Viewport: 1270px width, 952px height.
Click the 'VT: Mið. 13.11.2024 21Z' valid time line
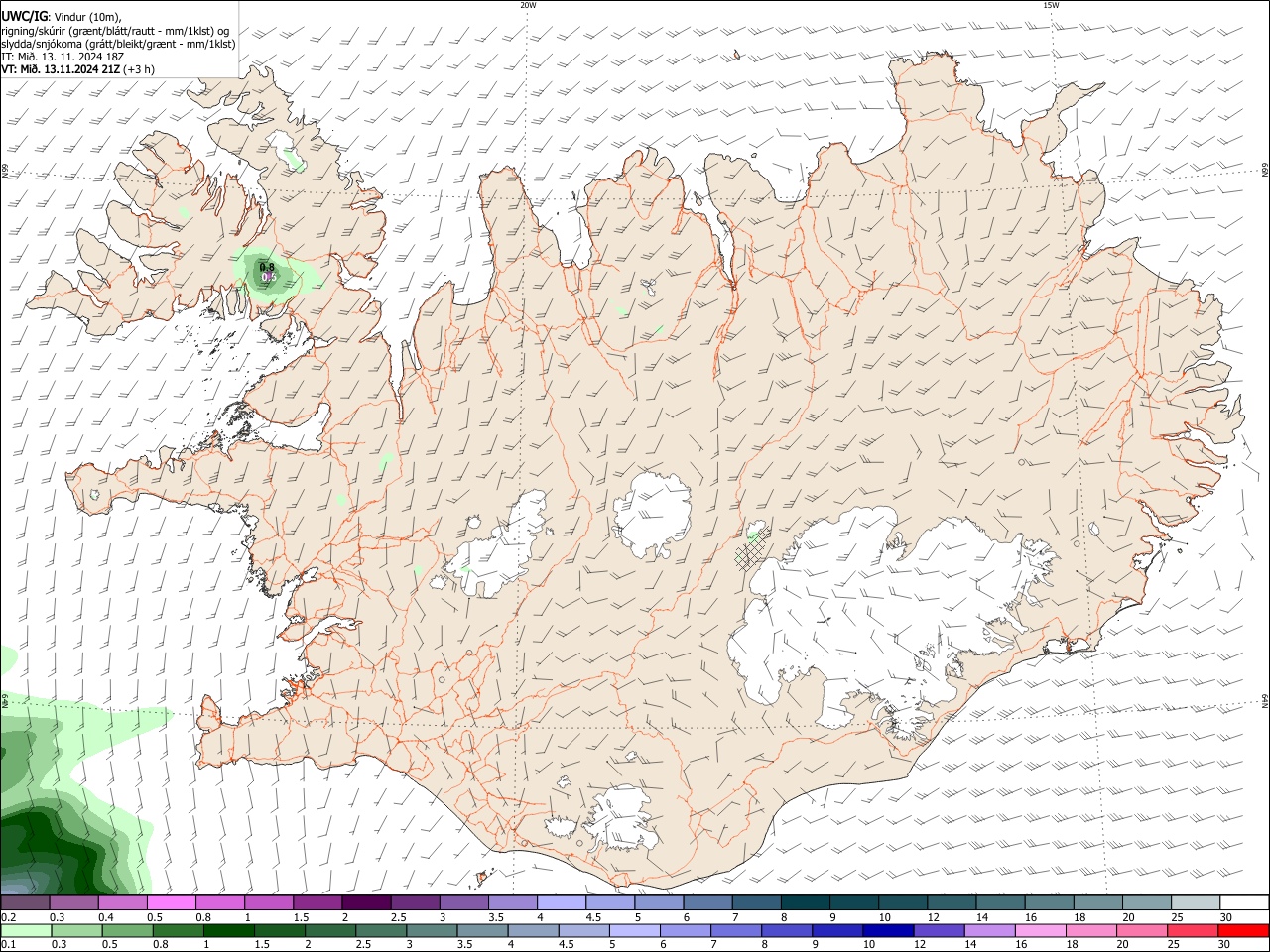click(x=62, y=69)
